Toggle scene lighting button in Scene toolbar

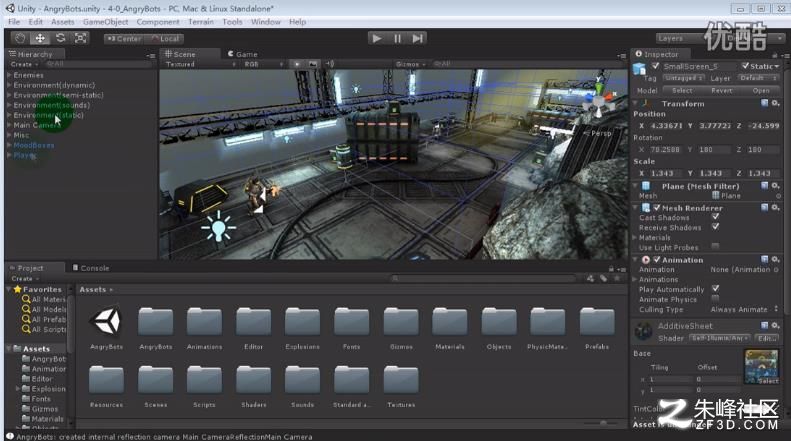click(x=297, y=64)
